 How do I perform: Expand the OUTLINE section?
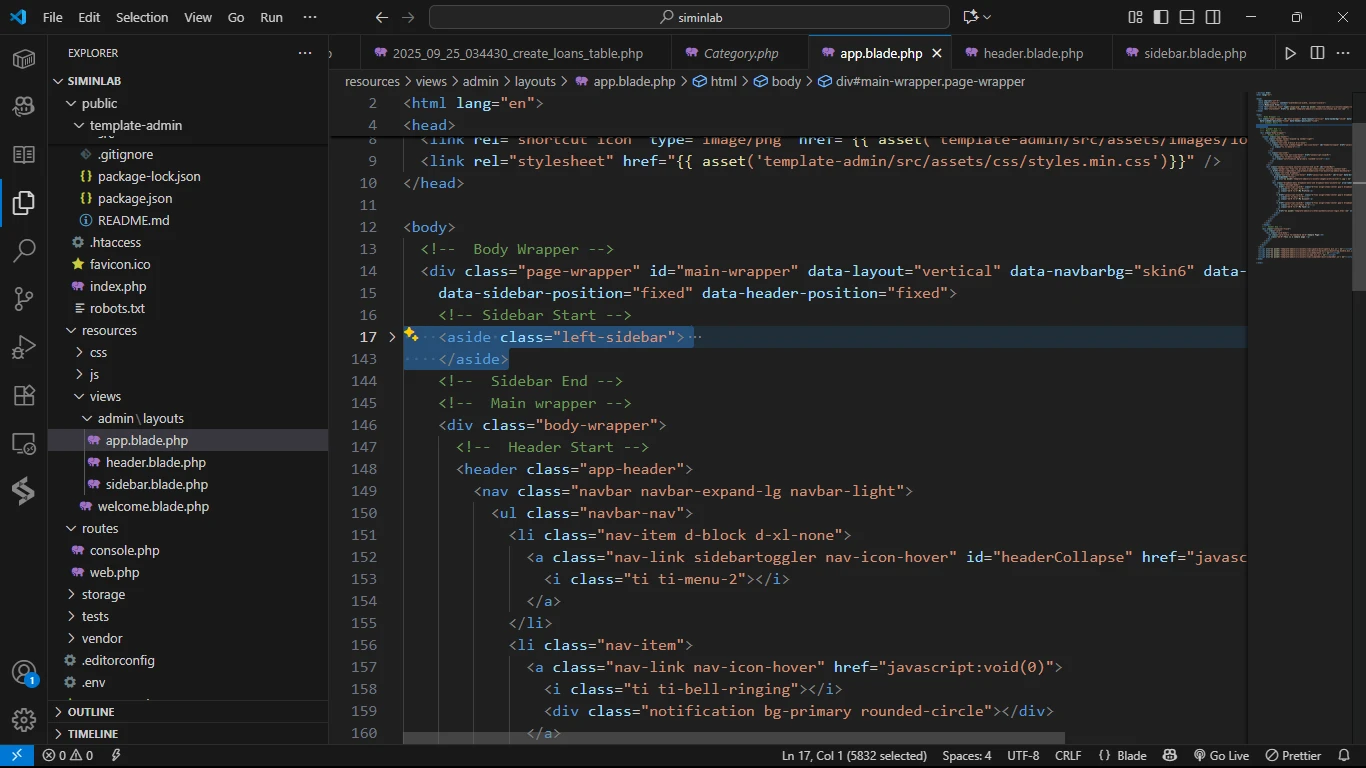(91, 712)
